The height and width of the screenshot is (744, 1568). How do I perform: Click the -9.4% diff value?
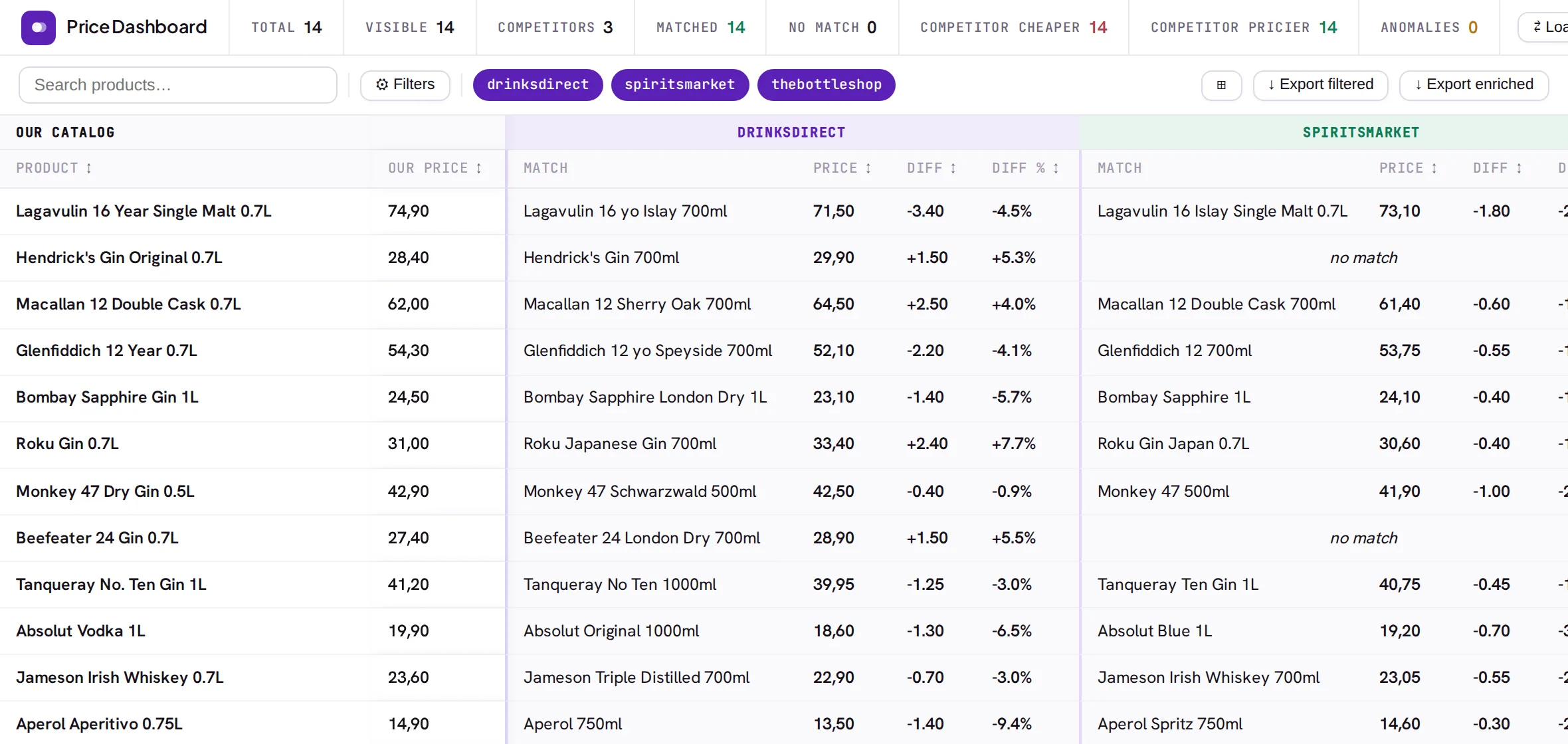(x=1012, y=724)
